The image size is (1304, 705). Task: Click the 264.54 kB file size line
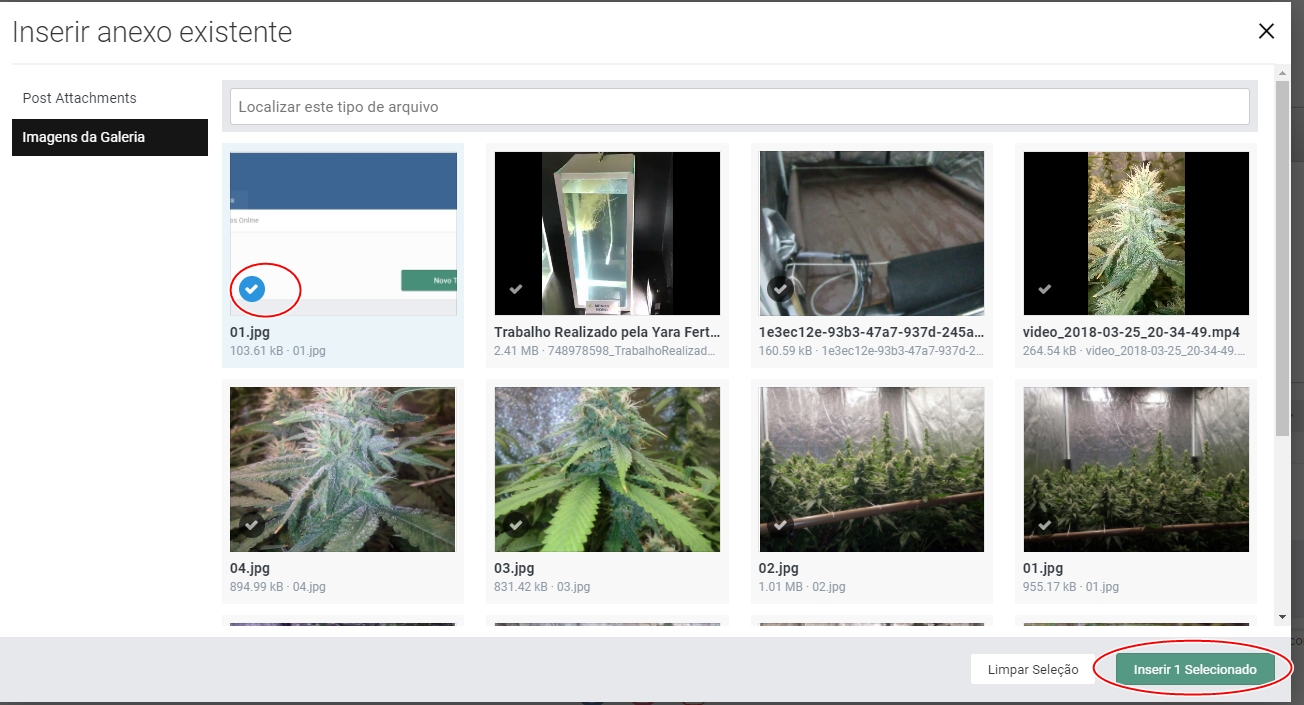click(1136, 351)
